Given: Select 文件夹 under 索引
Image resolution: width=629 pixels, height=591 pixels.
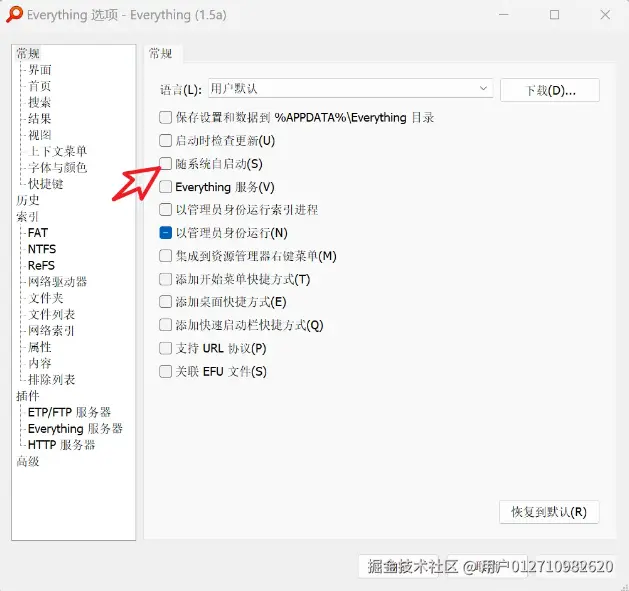Looking at the screenshot, I should pyautogui.click(x=45, y=298).
